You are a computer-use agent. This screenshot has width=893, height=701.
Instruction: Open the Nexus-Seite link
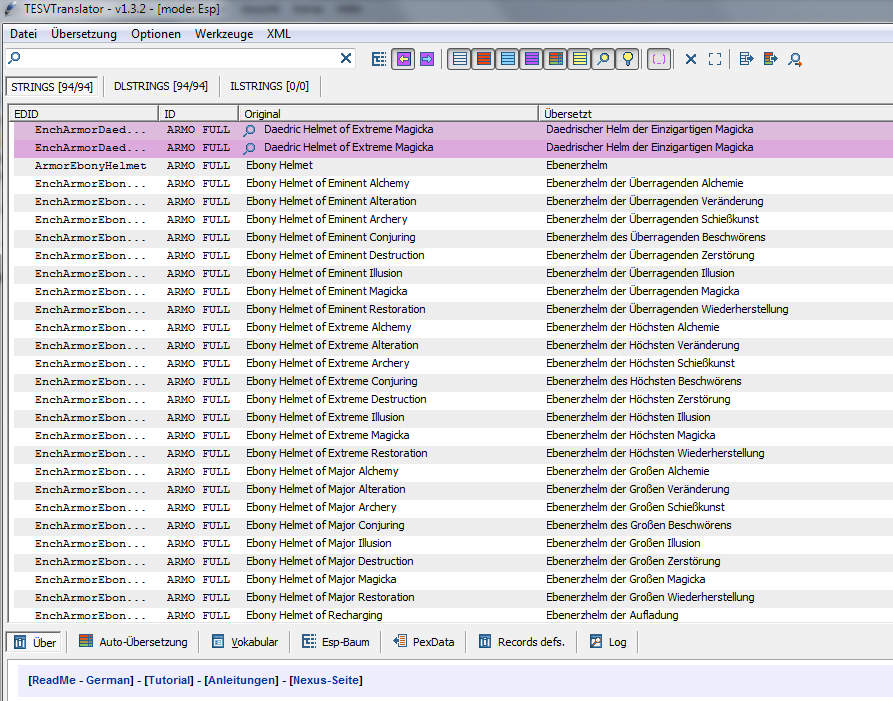[326, 680]
